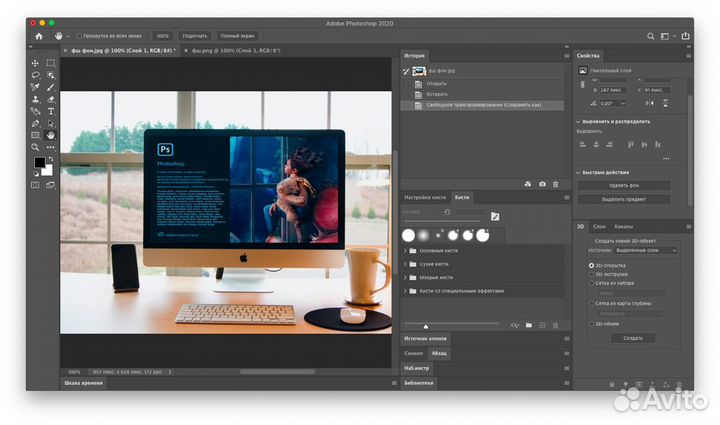Select the Rectangle shape tool
The width and height of the screenshot is (720, 425).
click(x=35, y=135)
